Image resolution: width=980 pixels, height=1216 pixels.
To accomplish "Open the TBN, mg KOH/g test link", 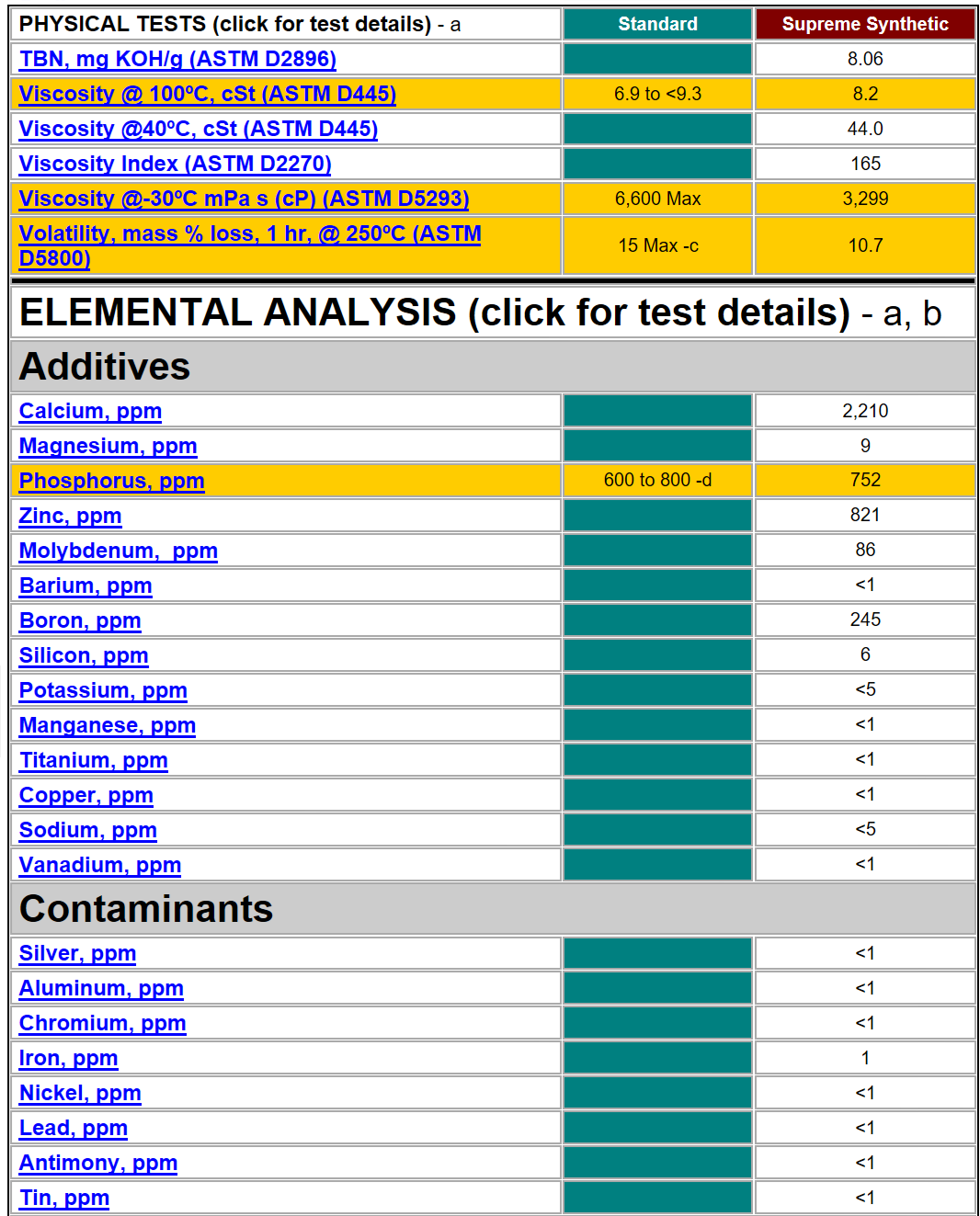I will pyautogui.click(x=177, y=59).
